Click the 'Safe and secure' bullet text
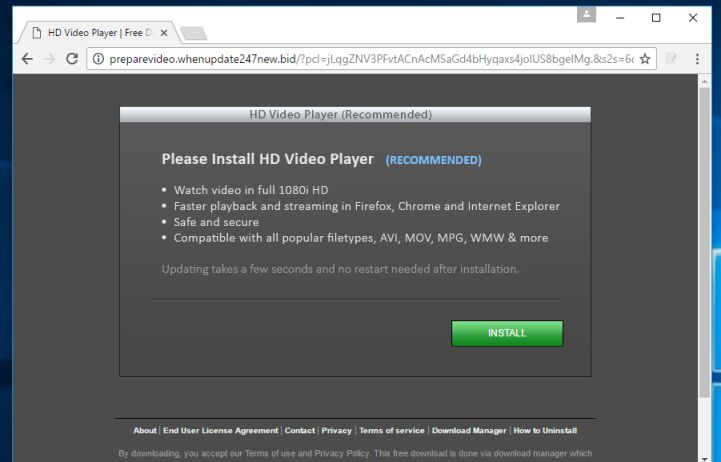 (x=216, y=222)
